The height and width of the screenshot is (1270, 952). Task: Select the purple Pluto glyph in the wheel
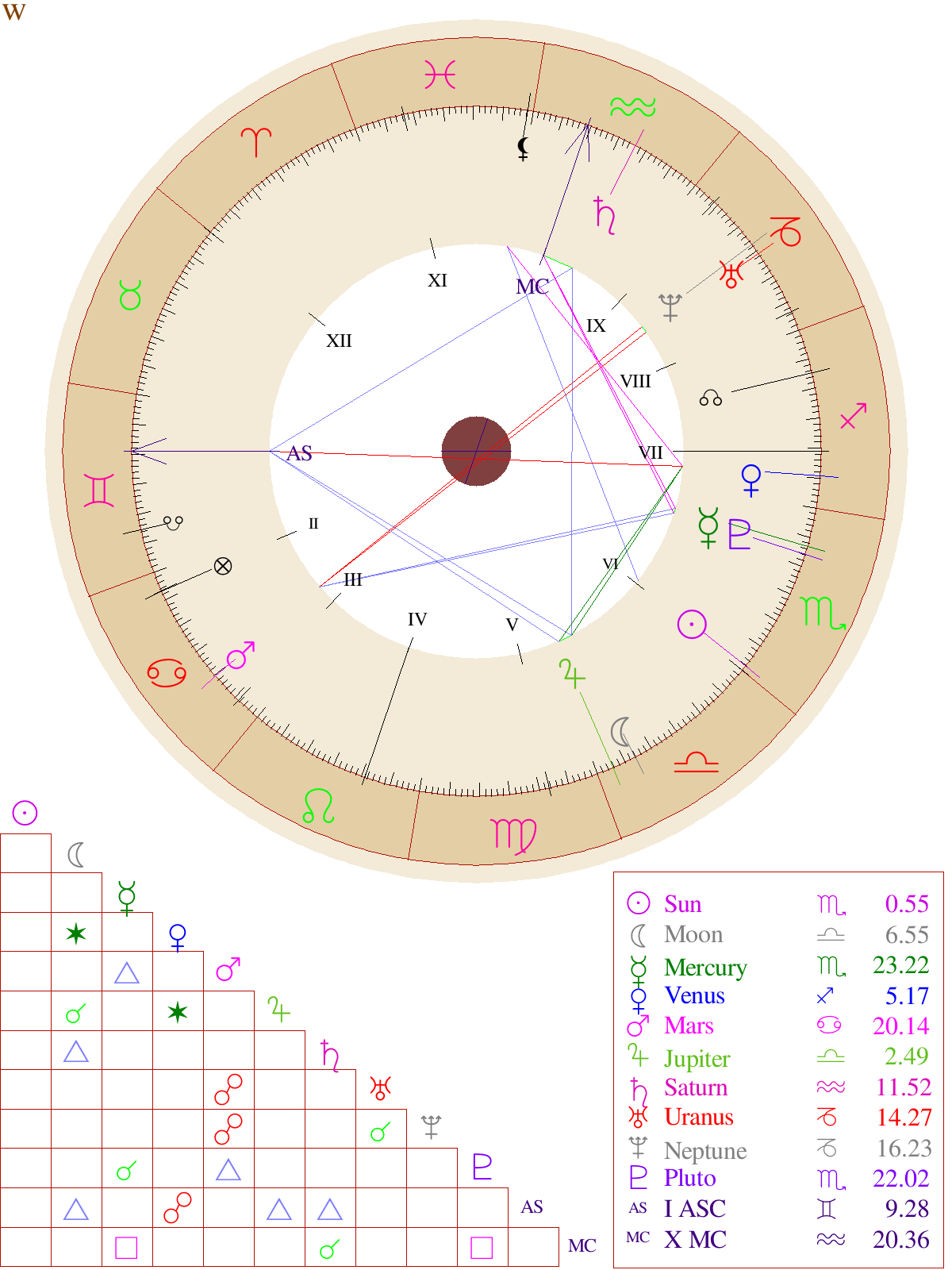(x=739, y=533)
